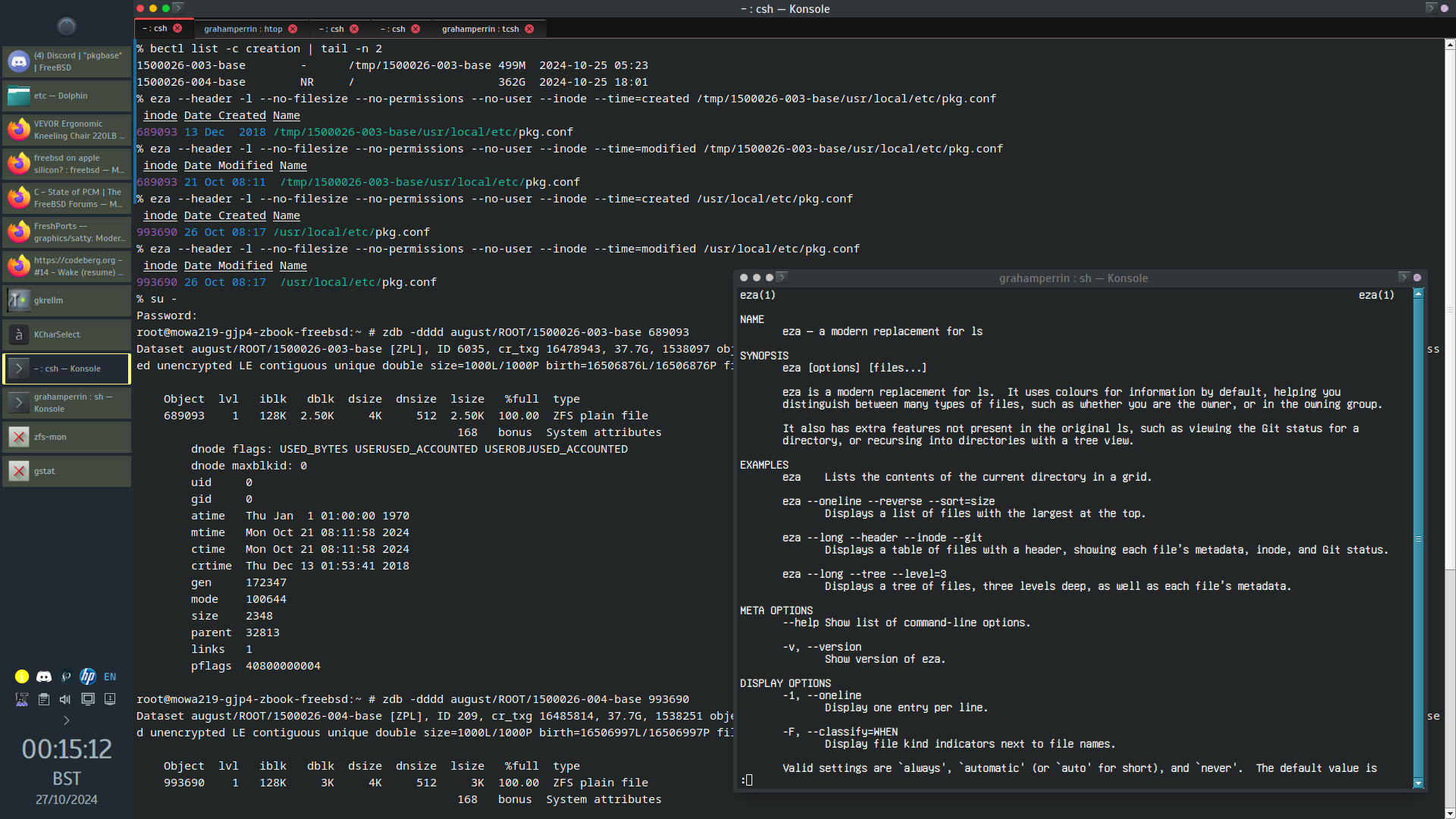Open the display configuration tray icon
This screenshot has height=819, width=1456.
pos(88,699)
